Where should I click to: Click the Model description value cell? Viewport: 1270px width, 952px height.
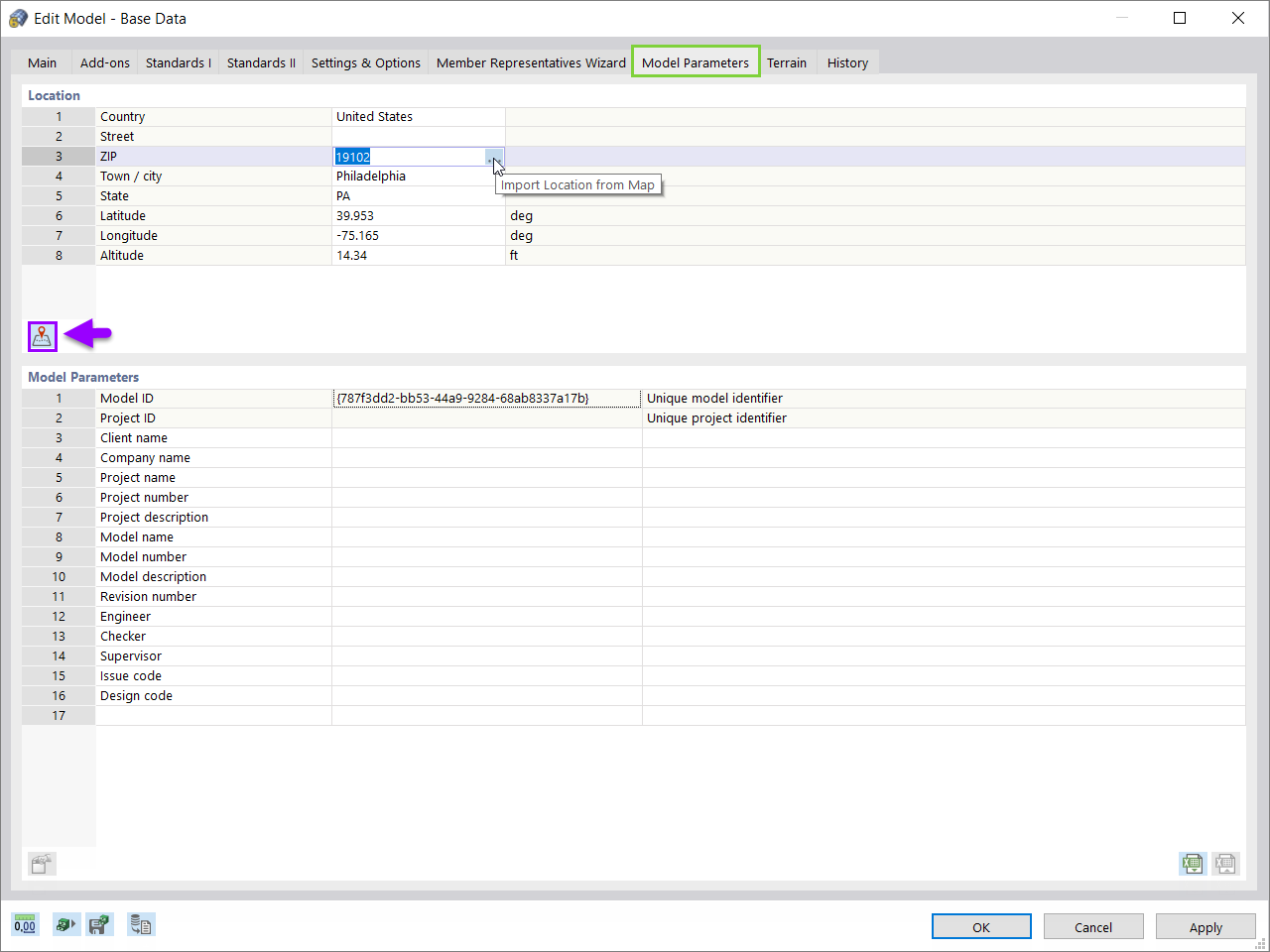tap(487, 577)
